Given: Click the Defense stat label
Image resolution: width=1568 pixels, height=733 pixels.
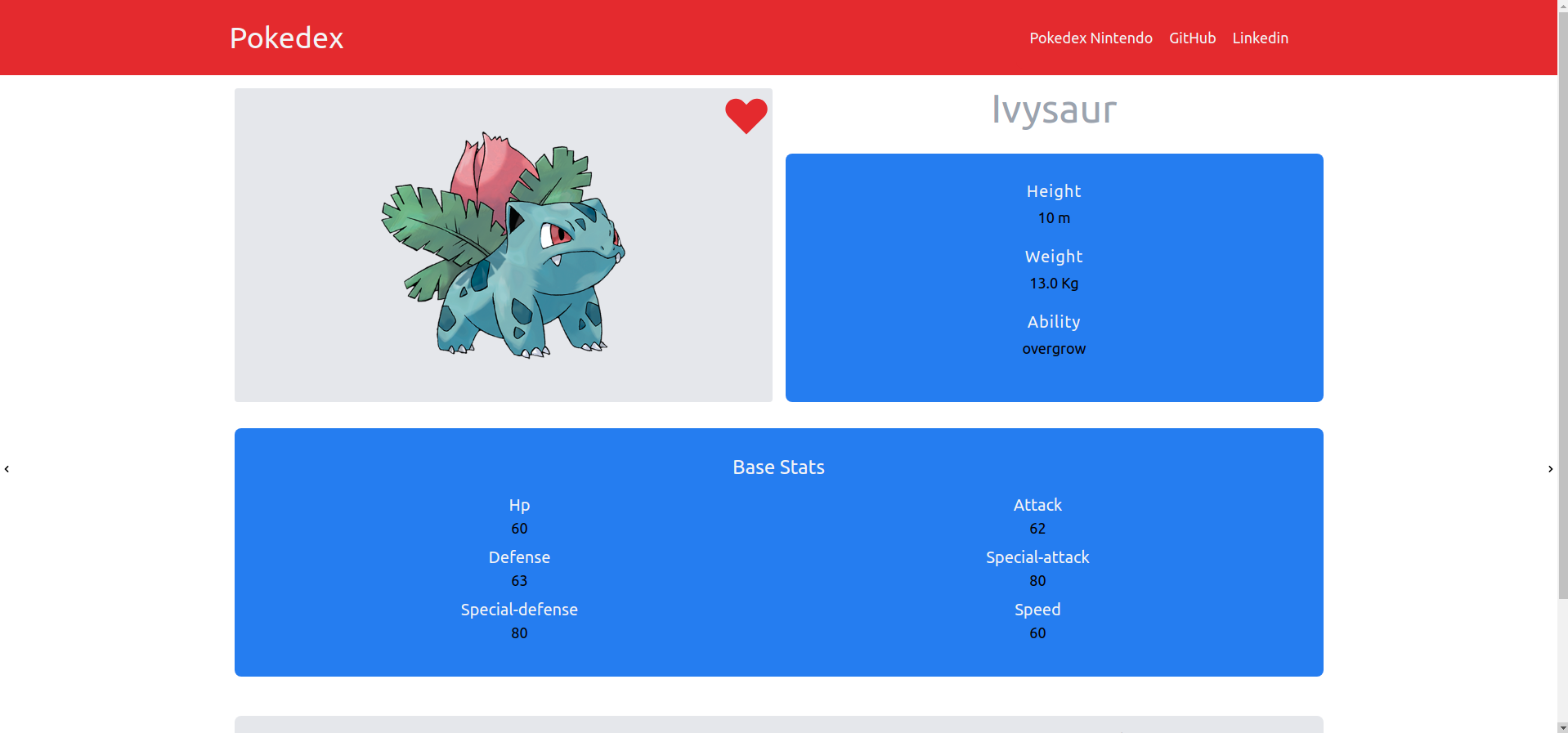Looking at the screenshot, I should (x=519, y=557).
